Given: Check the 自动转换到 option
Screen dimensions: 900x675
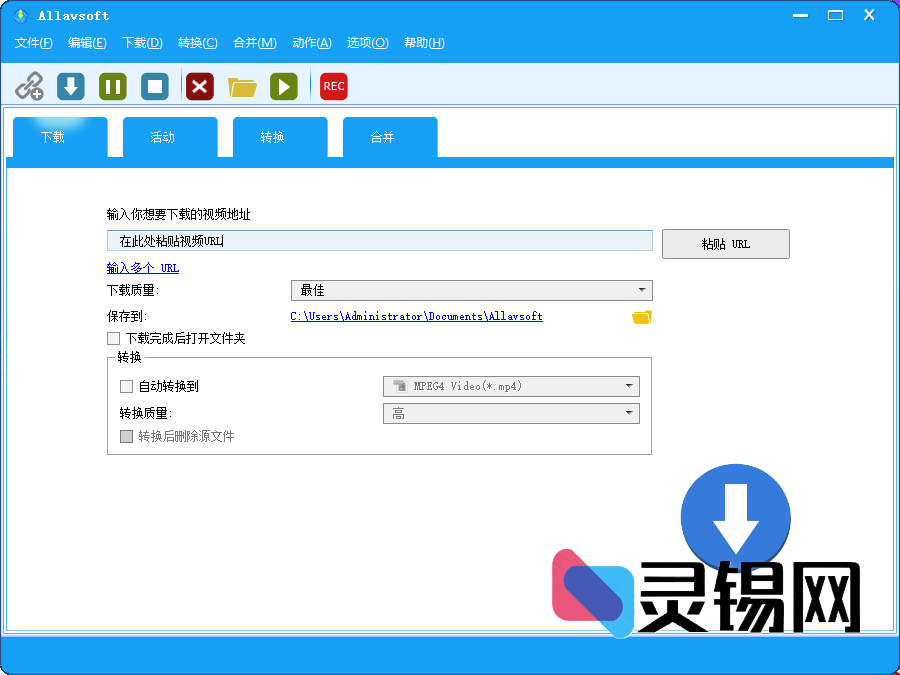Looking at the screenshot, I should pos(126,386).
